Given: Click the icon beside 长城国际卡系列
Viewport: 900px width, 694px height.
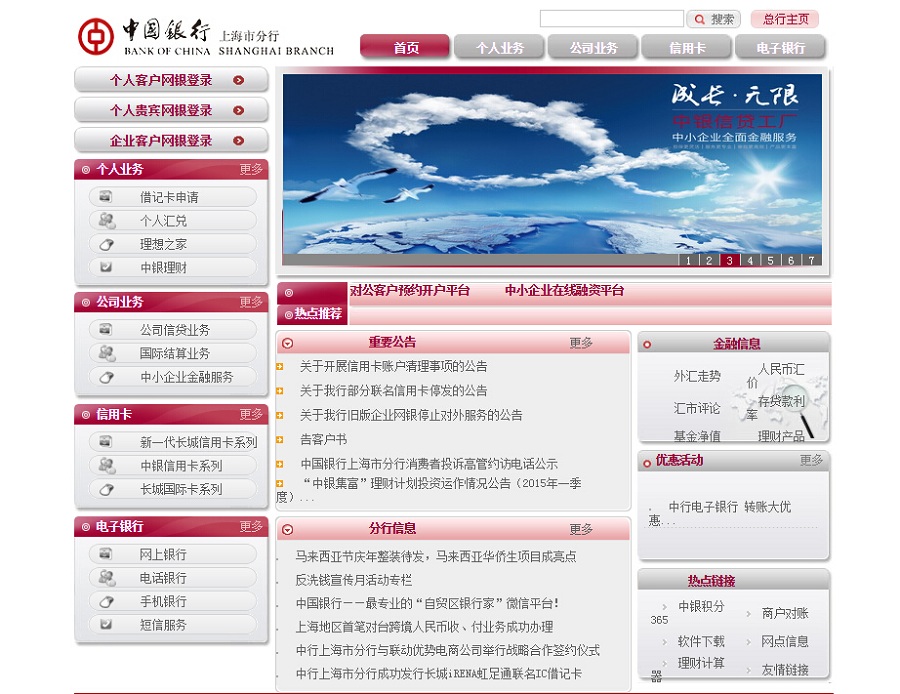Looking at the screenshot, I should pos(106,490).
